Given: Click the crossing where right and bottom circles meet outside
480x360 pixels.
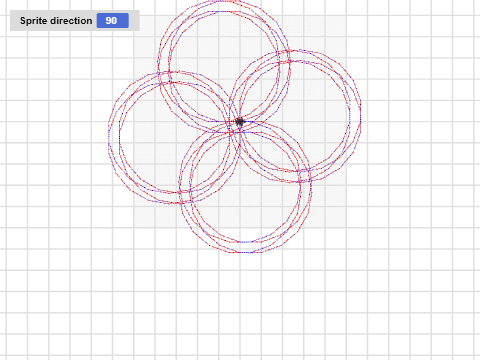Looking at the screenshot, I should [305, 176].
